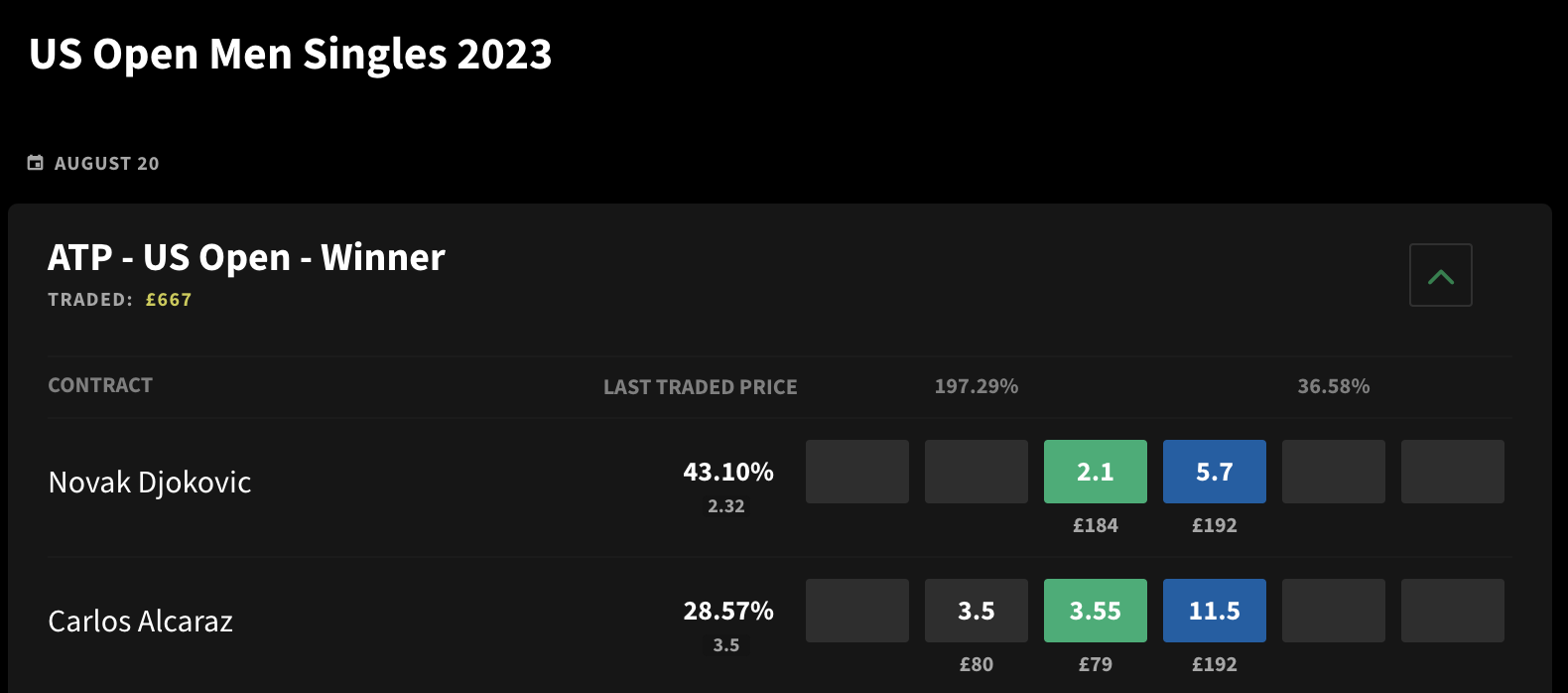1568x693 pixels.
Task: Click the calendar icon beside August 20
Action: 36,163
